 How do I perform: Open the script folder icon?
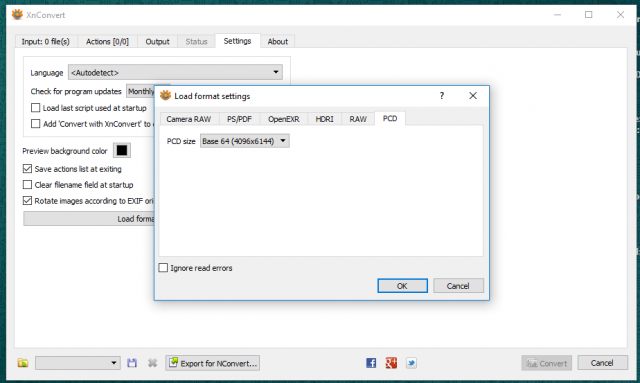pos(23,363)
